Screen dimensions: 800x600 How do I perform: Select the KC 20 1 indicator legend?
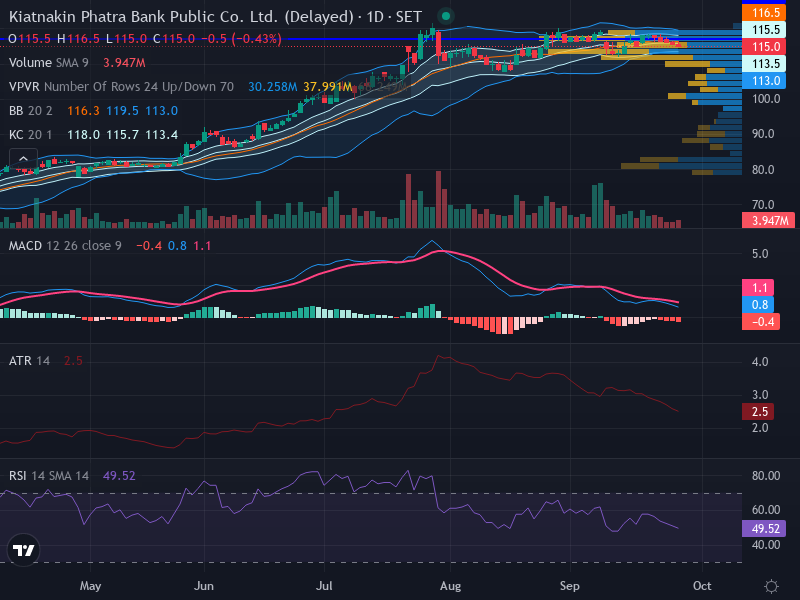[31, 135]
